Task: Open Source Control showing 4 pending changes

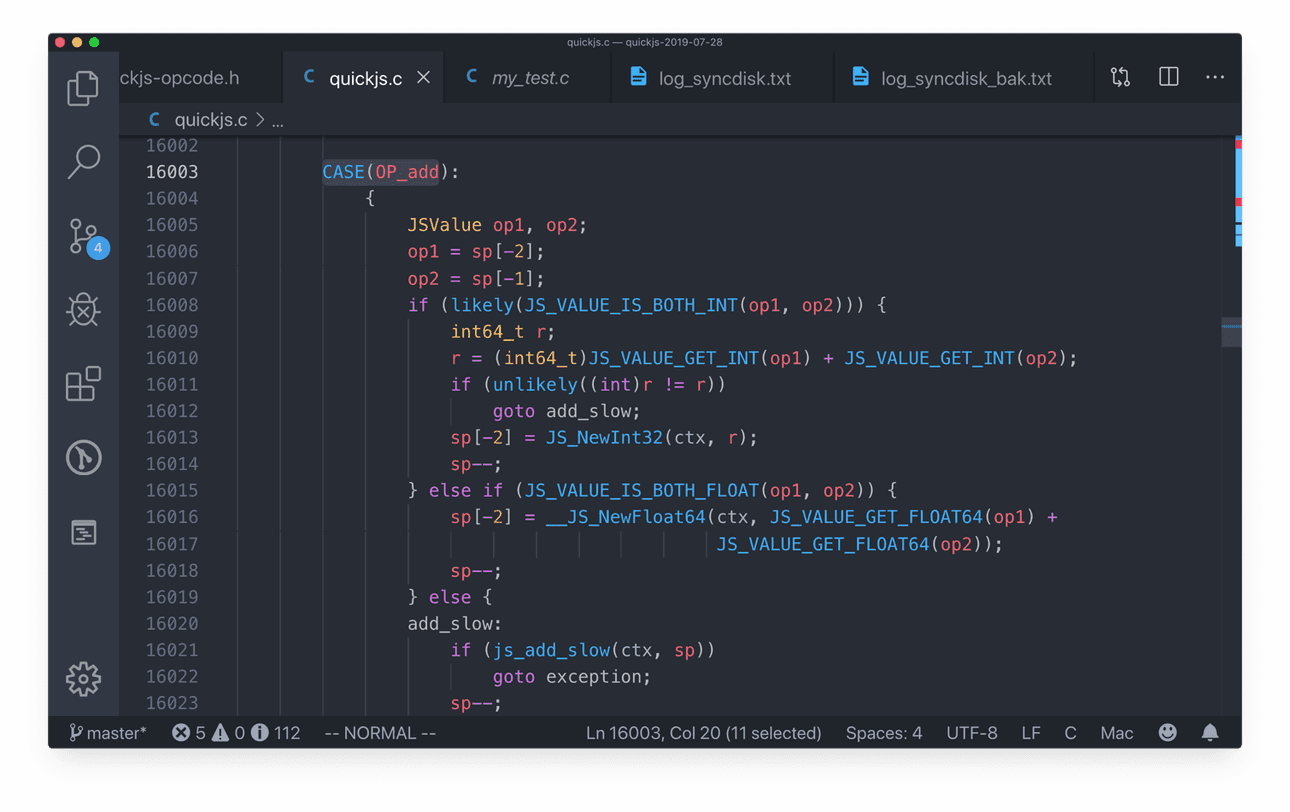Action: point(84,236)
